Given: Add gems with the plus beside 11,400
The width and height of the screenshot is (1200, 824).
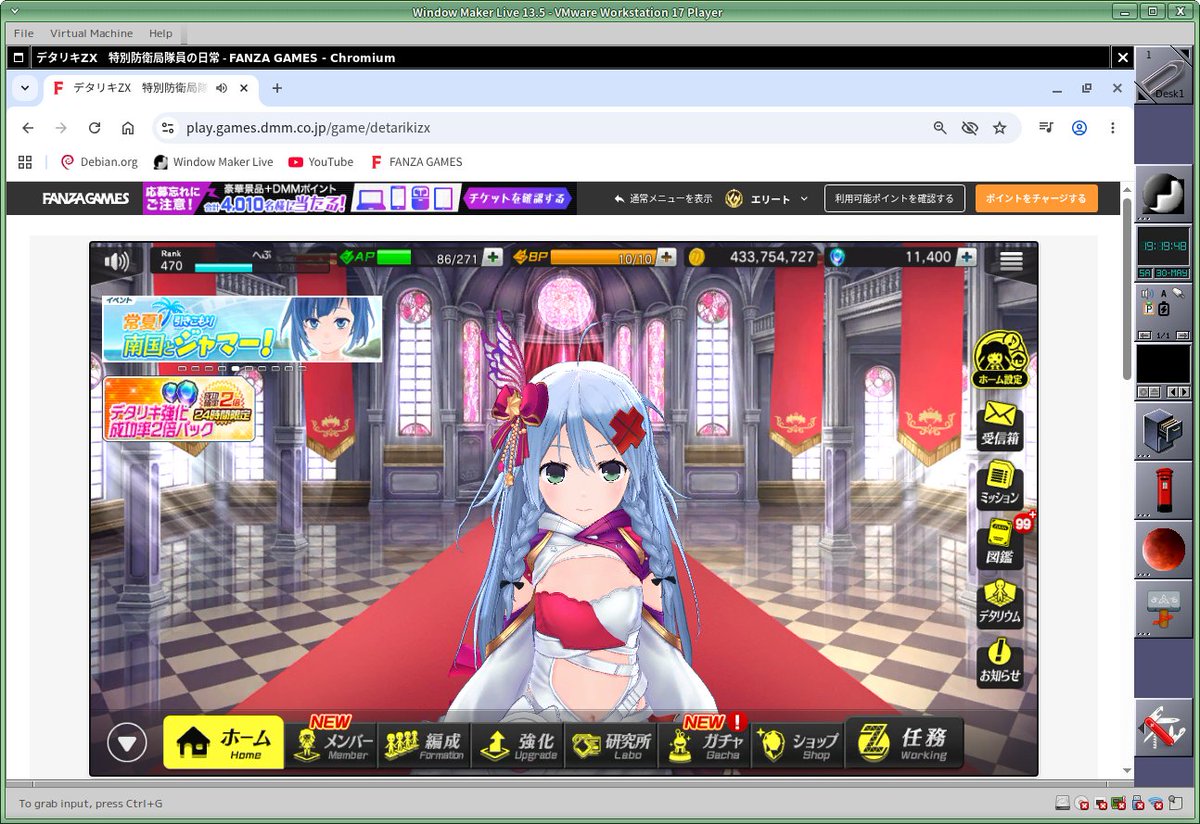Looking at the screenshot, I should (966, 257).
